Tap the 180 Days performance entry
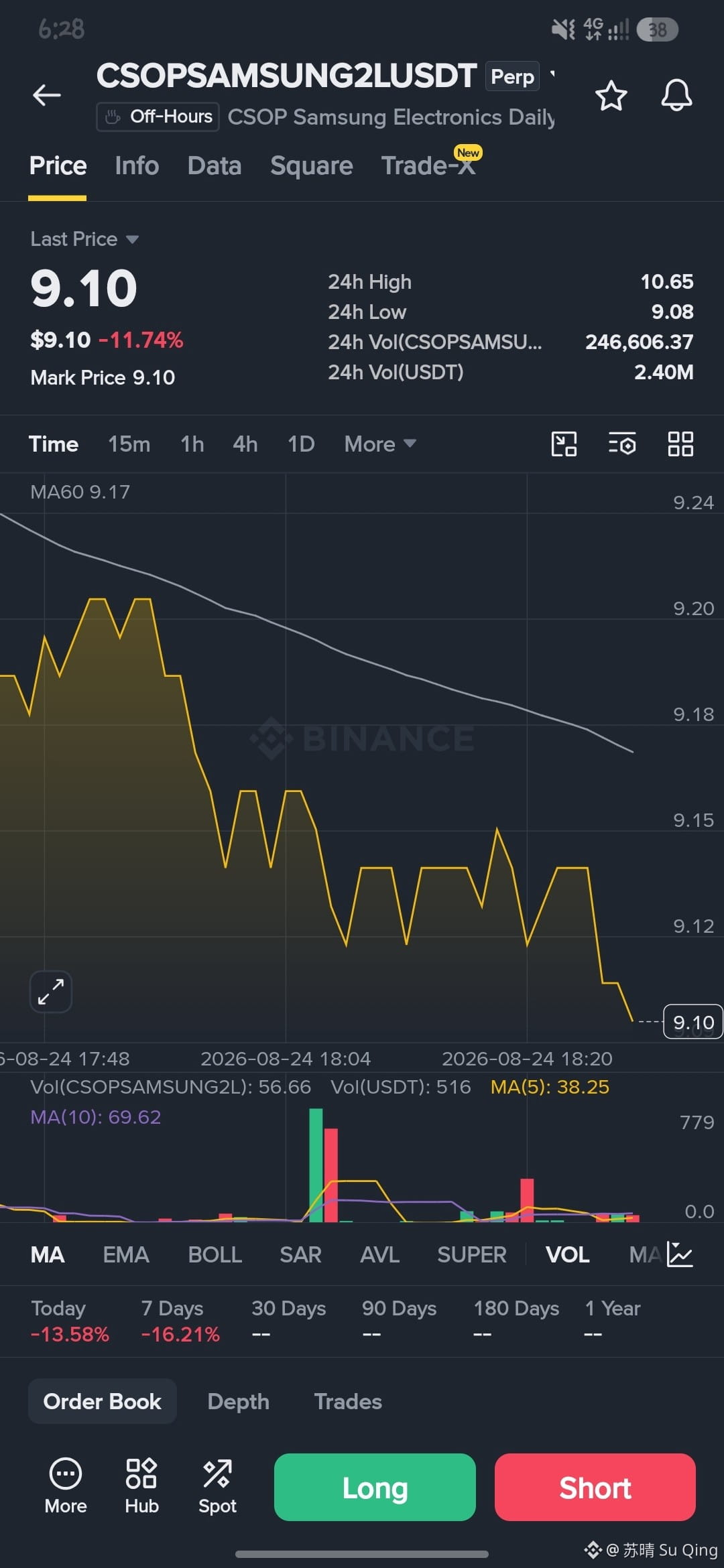724x1568 pixels. pos(516,1321)
